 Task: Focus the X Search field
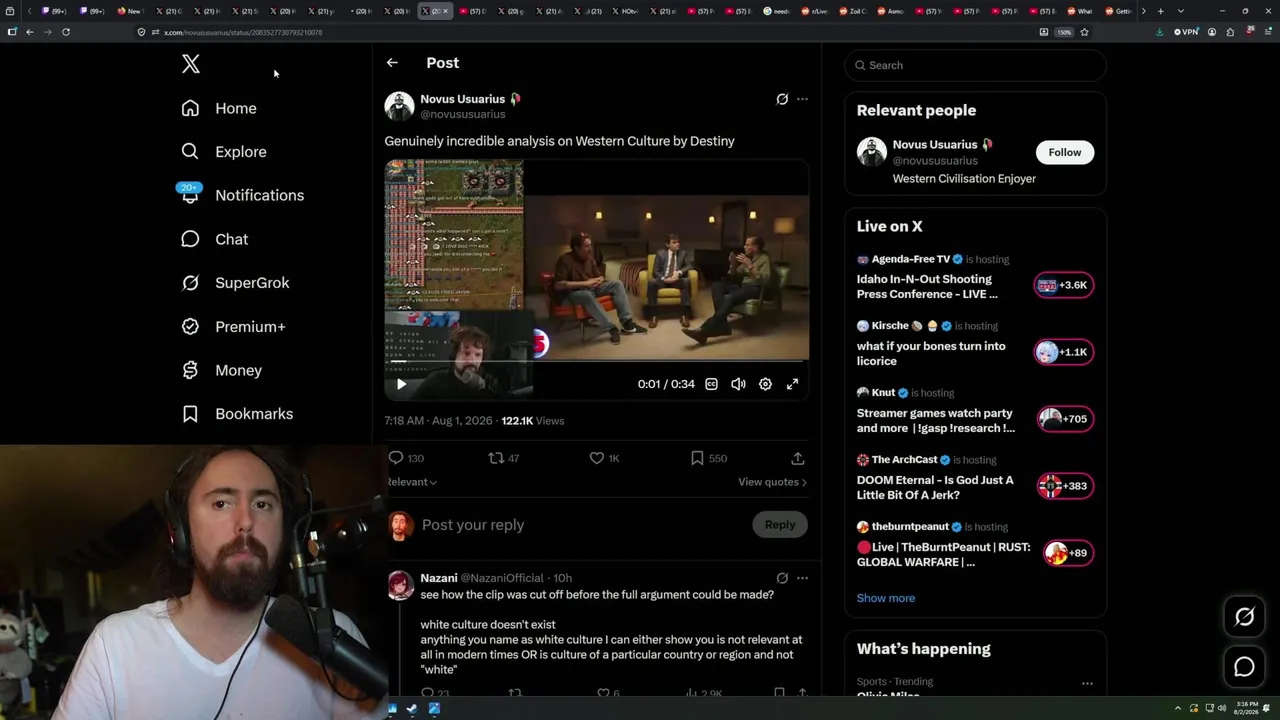point(975,65)
